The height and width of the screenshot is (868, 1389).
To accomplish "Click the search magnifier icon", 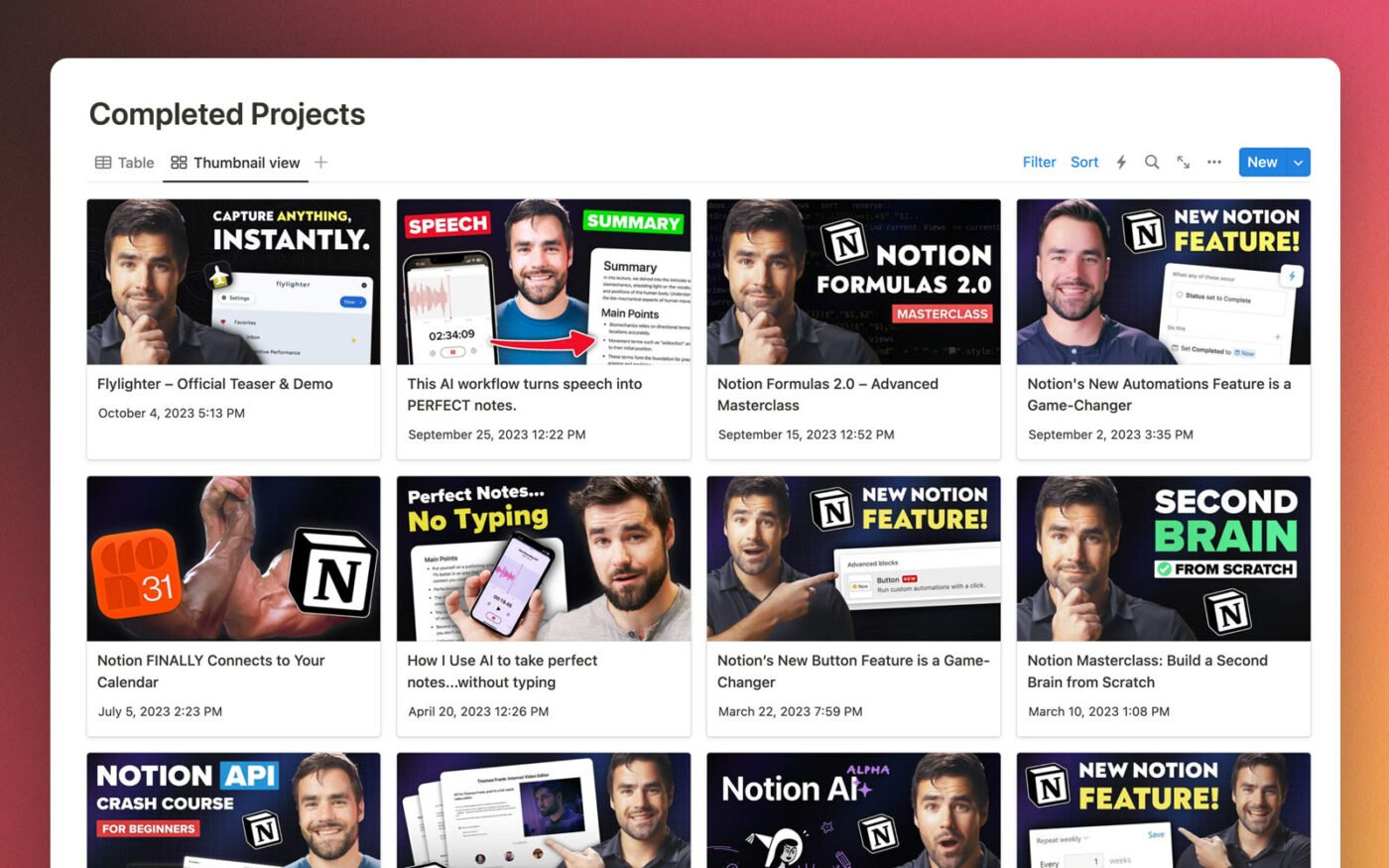I will pyautogui.click(x=1152, y=162).
